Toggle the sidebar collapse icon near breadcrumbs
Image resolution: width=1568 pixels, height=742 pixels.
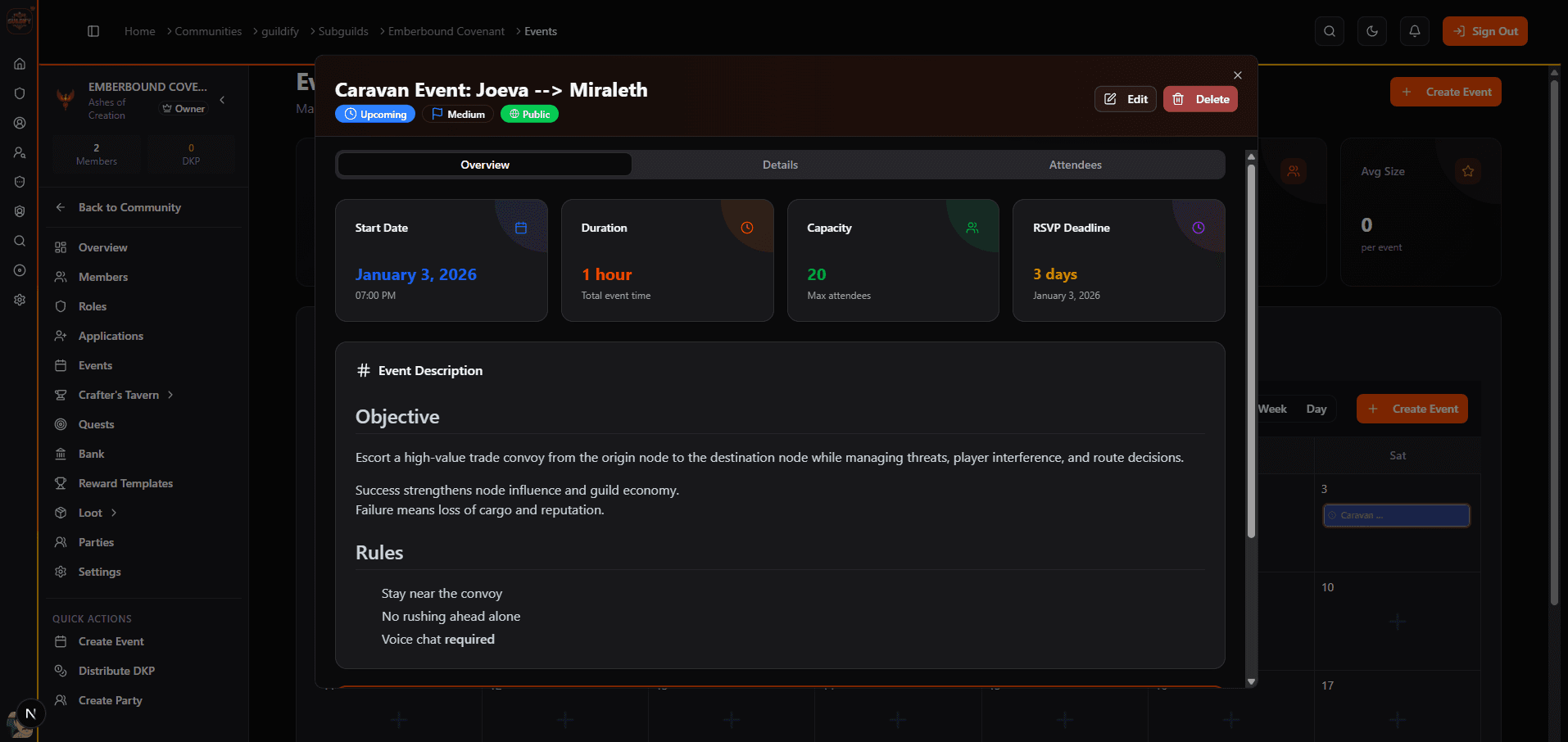click(x=93, y=30)
